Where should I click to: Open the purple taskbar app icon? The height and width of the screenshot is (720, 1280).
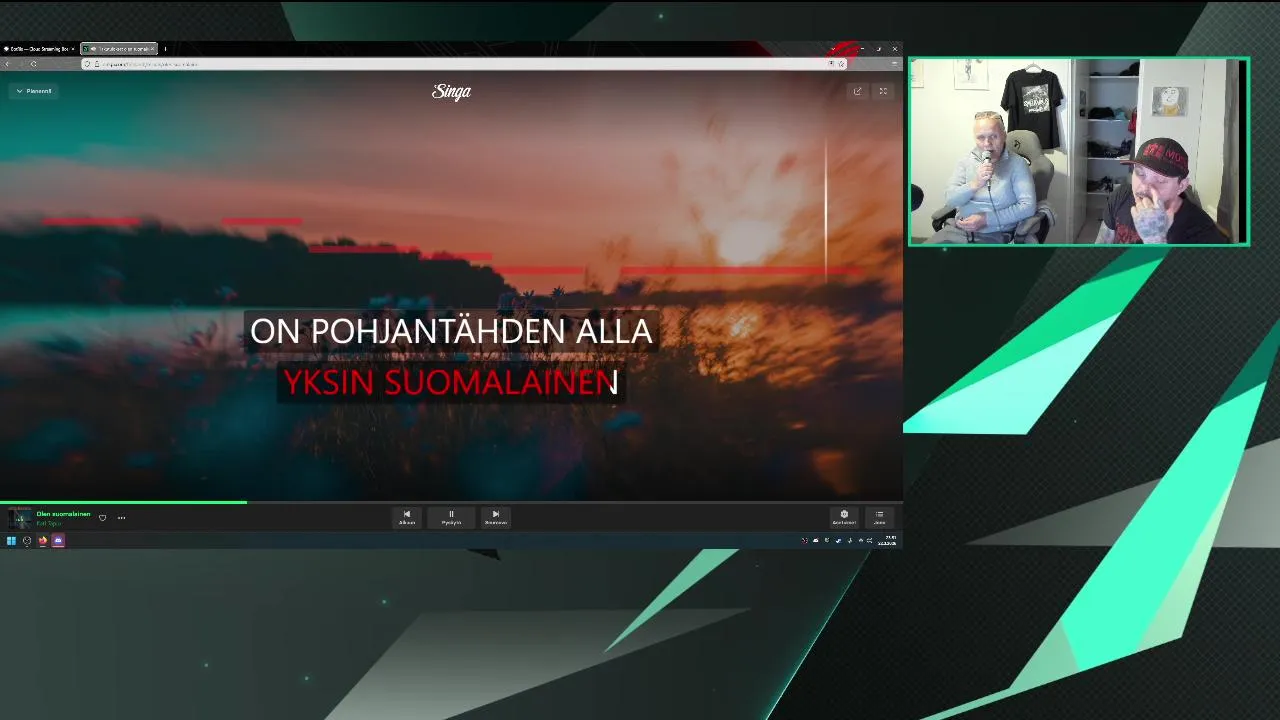(x=58, y=540)
